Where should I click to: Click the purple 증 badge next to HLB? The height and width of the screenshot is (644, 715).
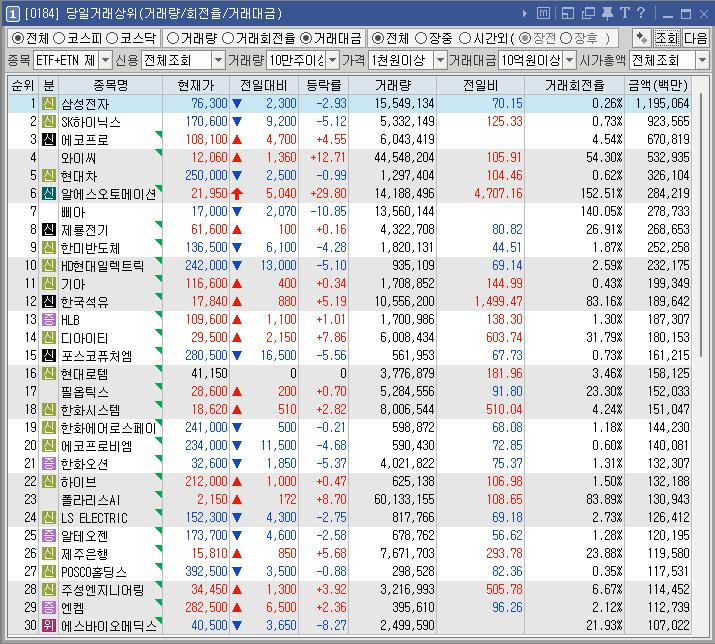(x=49, y=319)
